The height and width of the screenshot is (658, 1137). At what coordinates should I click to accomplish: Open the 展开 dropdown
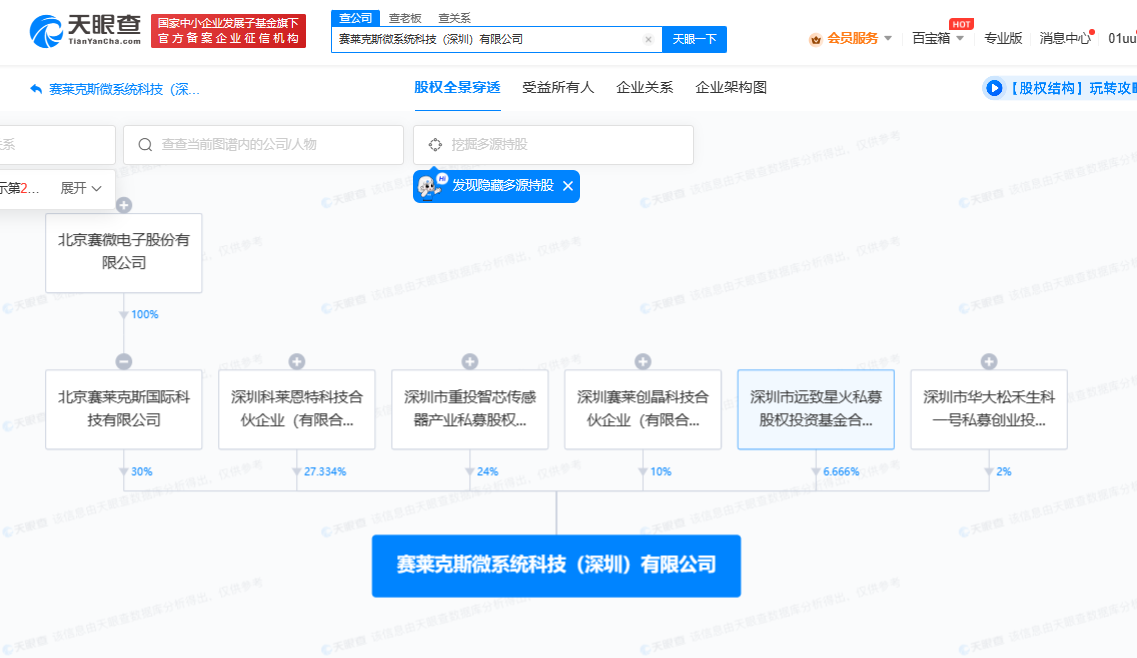[81, 188]
